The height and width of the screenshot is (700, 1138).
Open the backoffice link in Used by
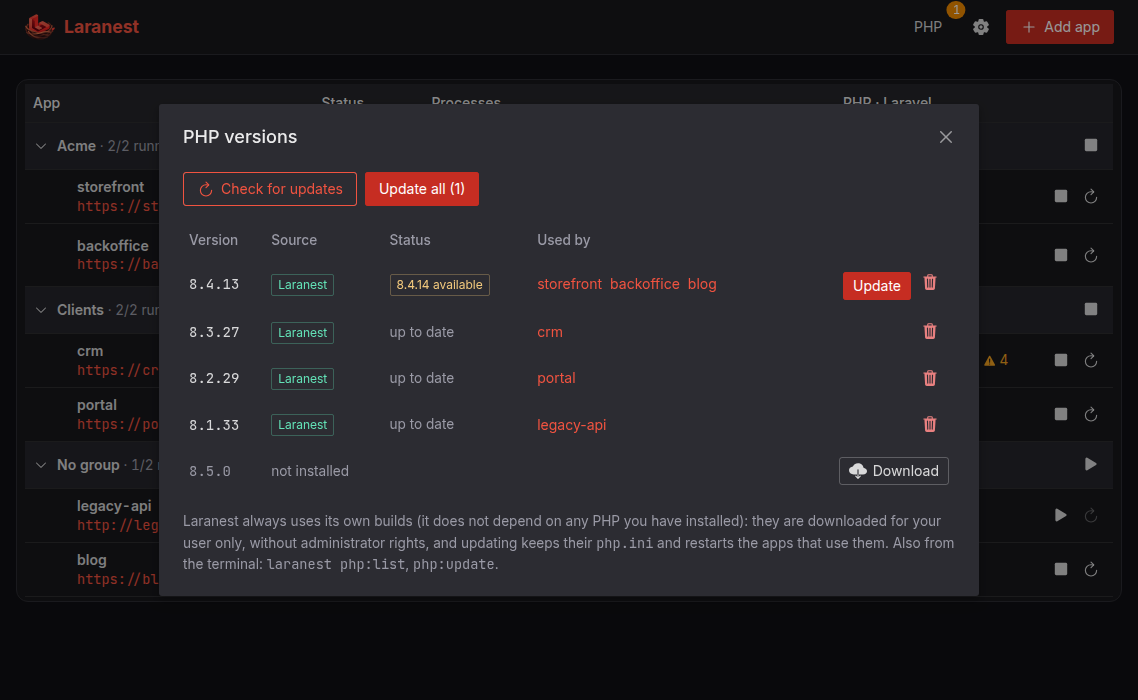[x=644, y=285]
